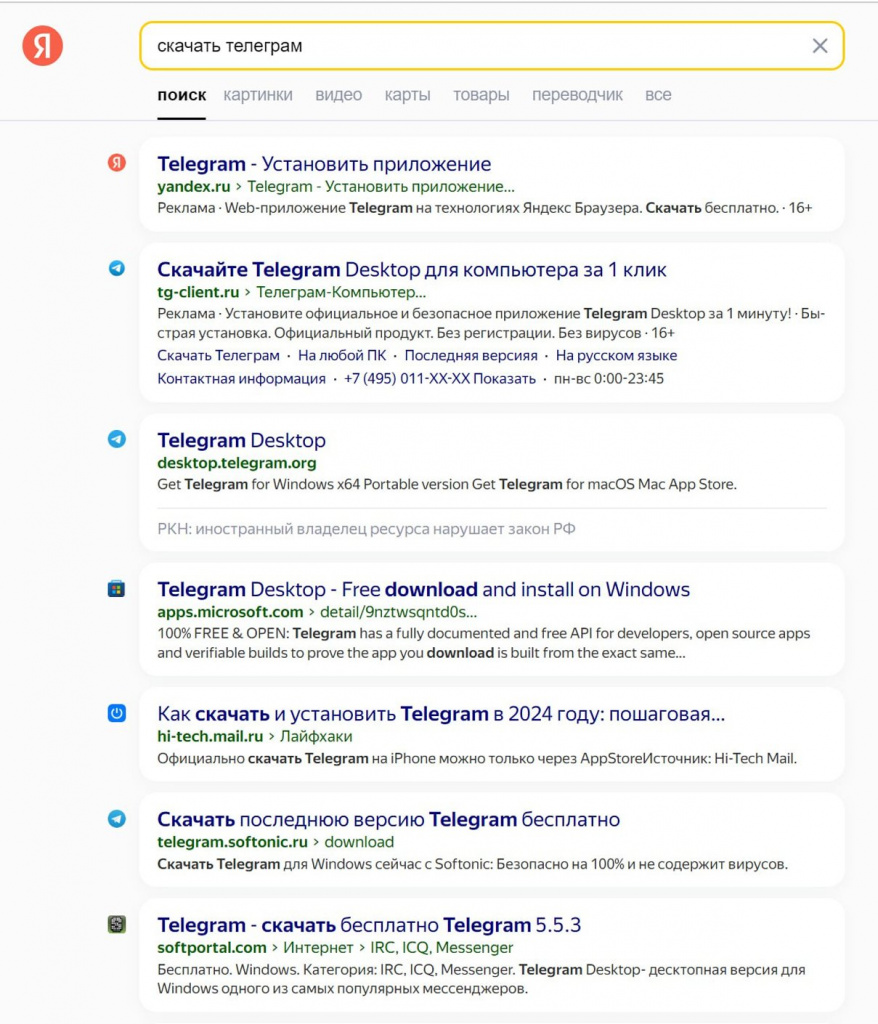Expand the все services menu
The height and width of the screenshot is (1024, 878).
658,95
